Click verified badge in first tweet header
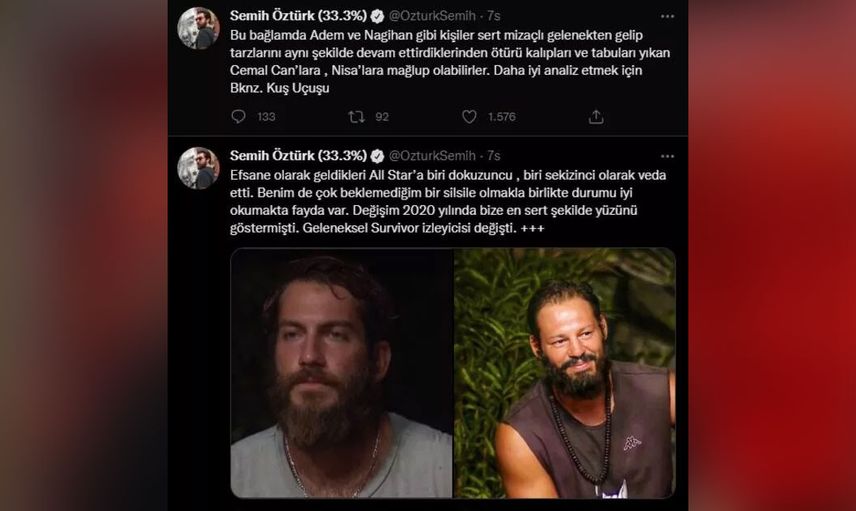The width and height of the screenshot is (856, 511). pos(377,16)
